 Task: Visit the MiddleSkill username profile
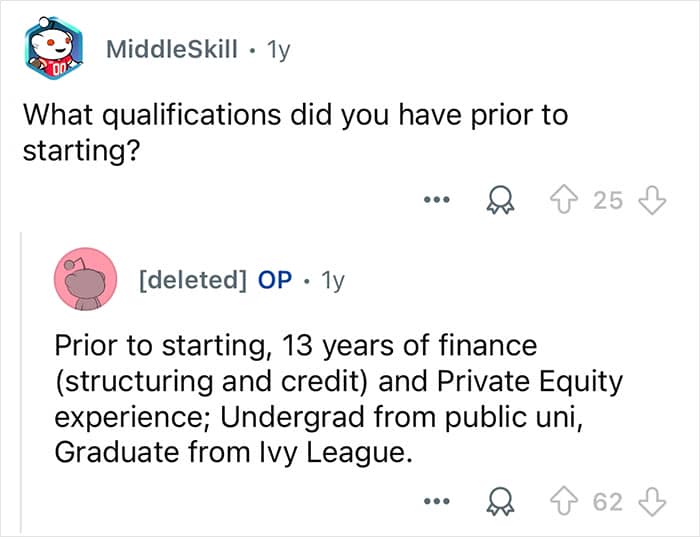[x=171, y=50]
